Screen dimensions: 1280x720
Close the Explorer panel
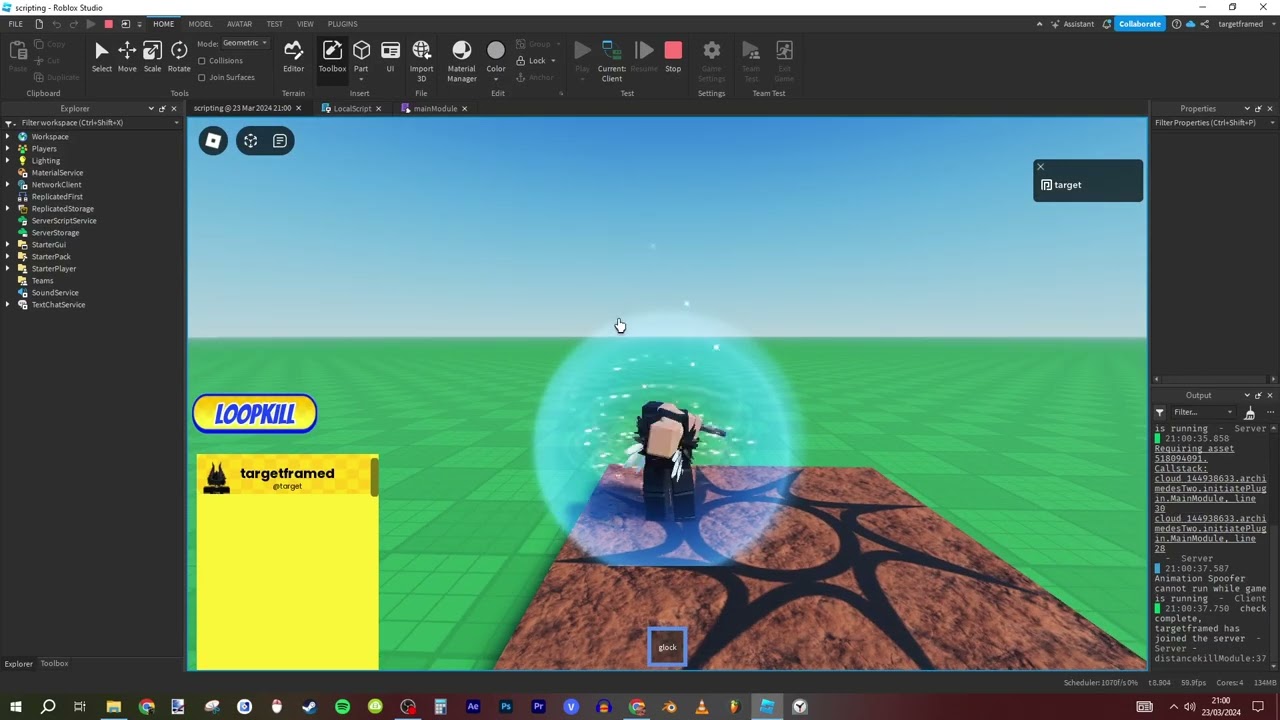[174, 108]
